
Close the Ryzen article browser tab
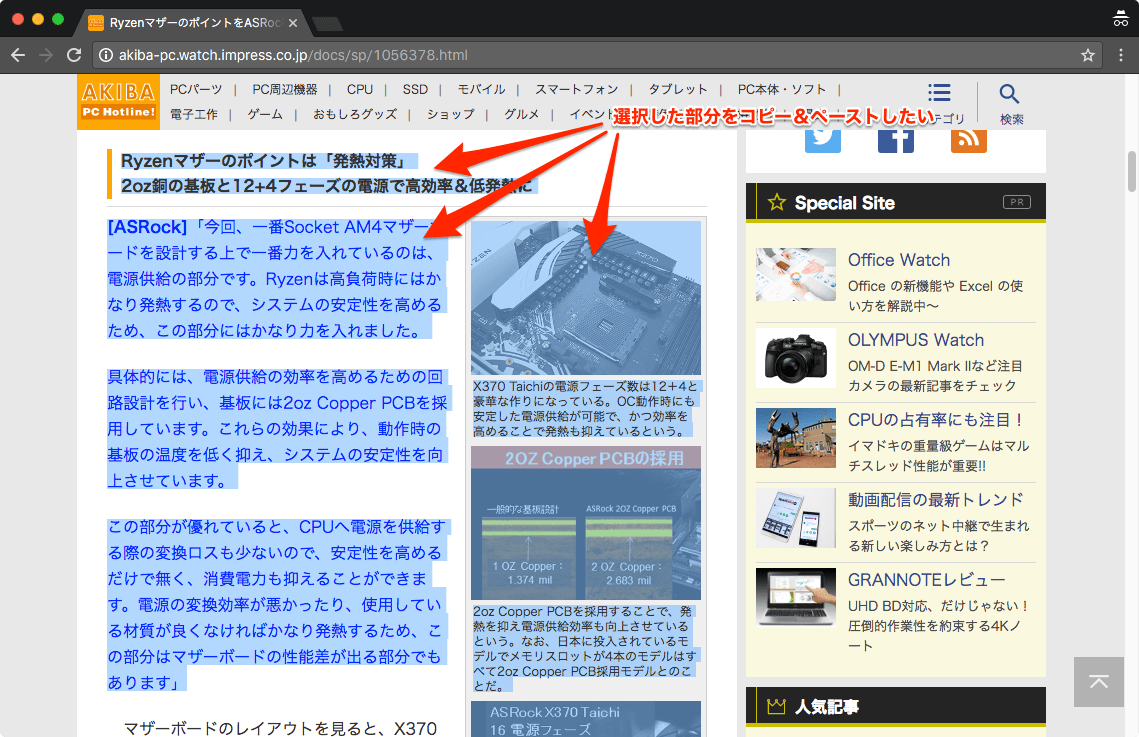pos(293,23)
